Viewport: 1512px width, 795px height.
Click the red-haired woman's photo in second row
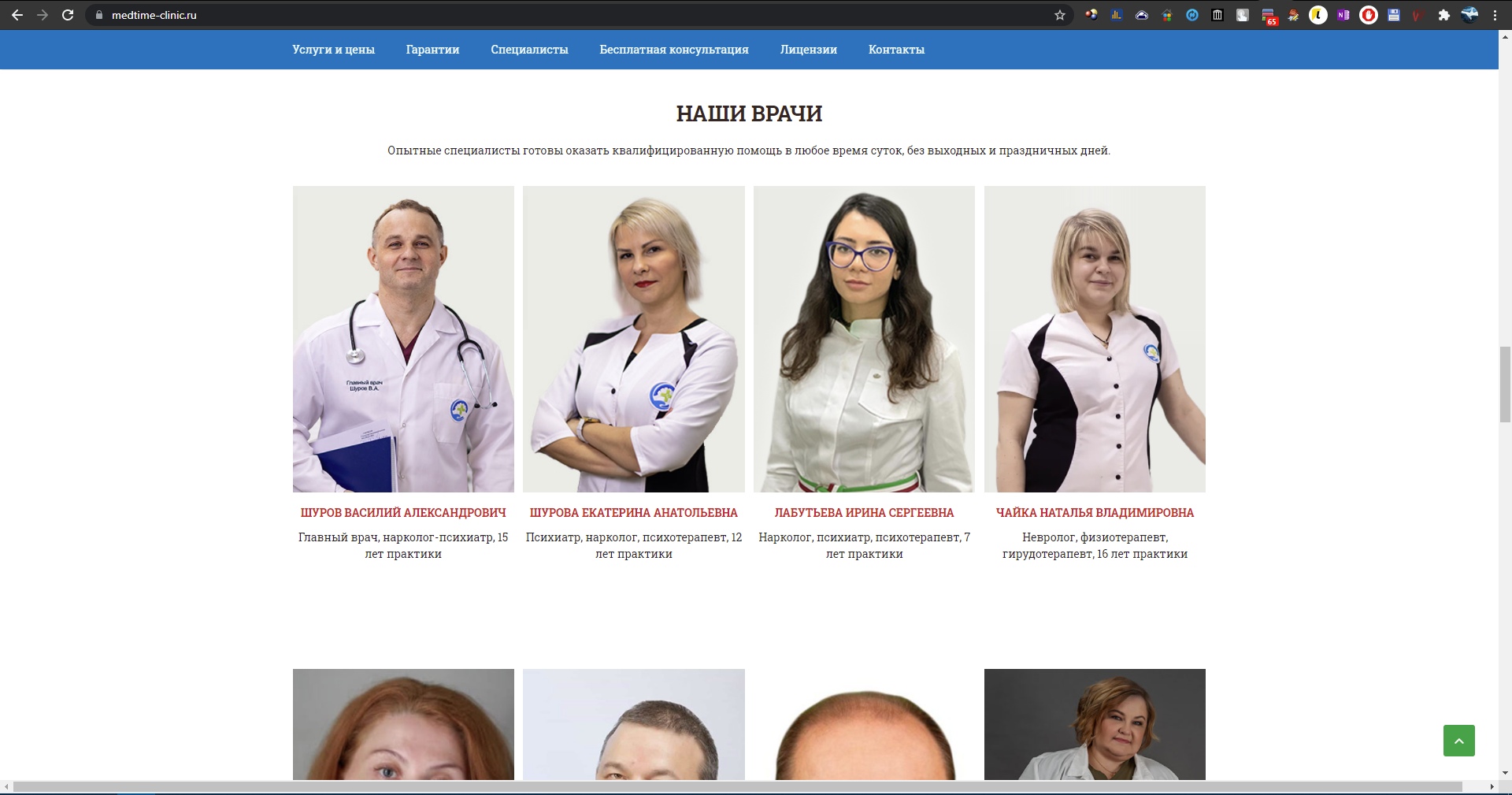click(x=403, y=724)
